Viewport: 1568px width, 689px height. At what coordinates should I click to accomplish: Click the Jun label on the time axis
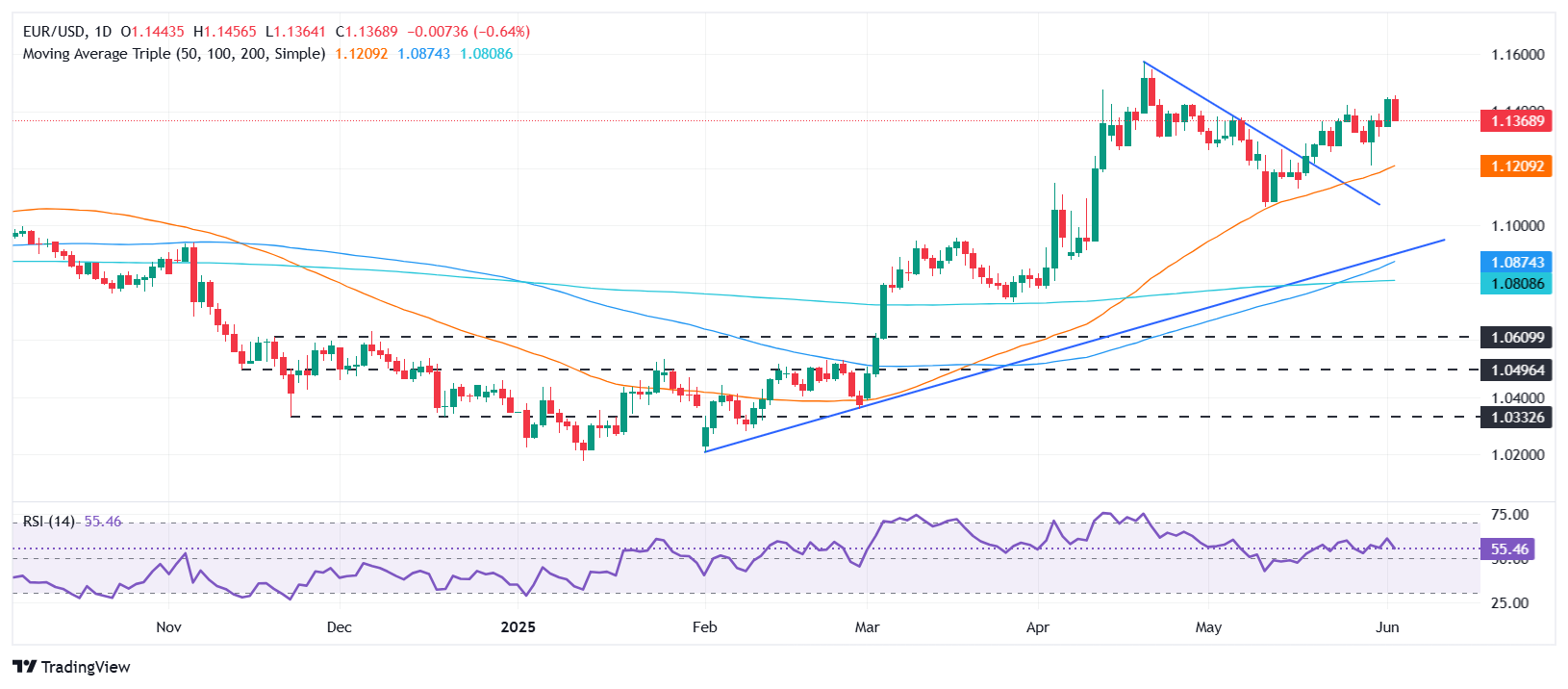pyautogui.click(x=1387, y=627)
